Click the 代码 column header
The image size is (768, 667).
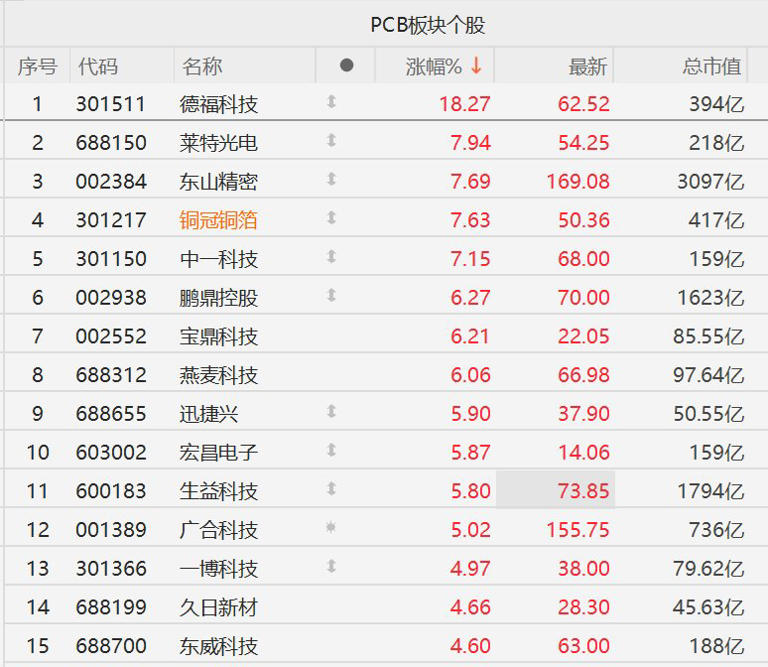98,67
